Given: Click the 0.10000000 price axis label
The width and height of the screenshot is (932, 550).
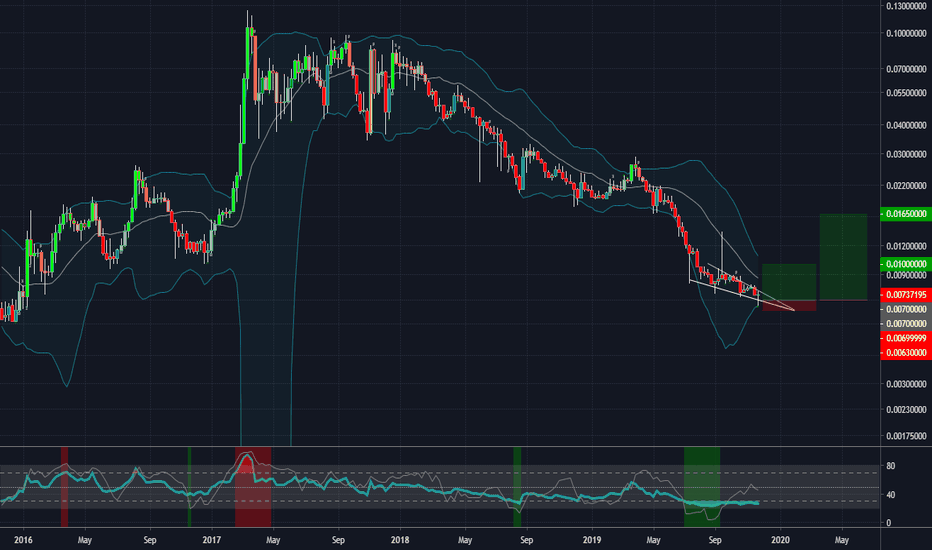Looking at the screenshot, I should (x=906, y=33).
